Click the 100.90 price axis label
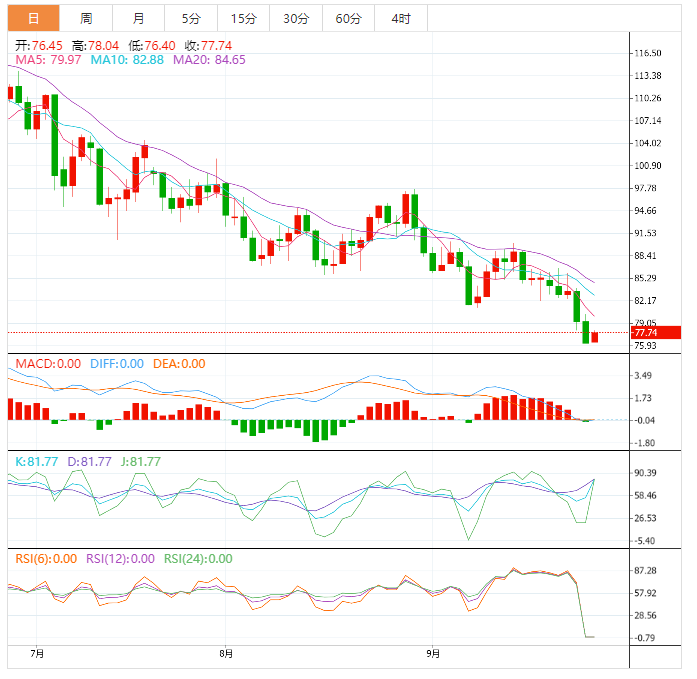Image resolution: width=697 pixels, height=679 pixels. [x=648, y=165]
